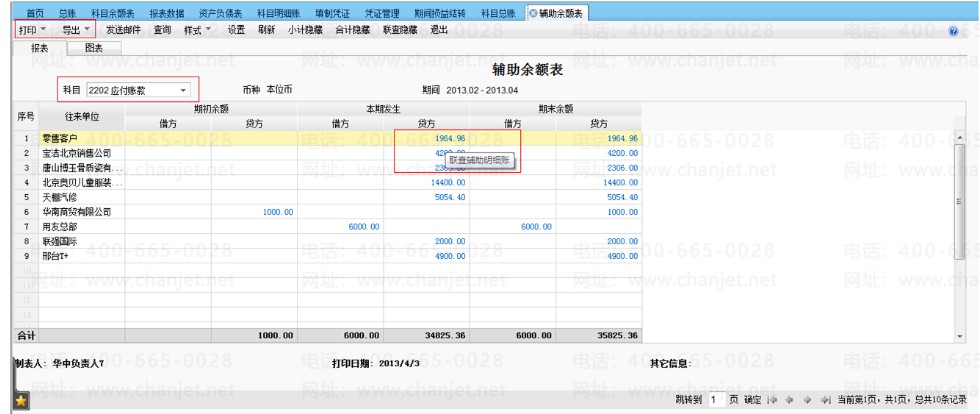Toggle 合计隐藏 in the toolbar
Image resolution: width=980 pixels, height=414 pixels.
click(x=352, y=29)
